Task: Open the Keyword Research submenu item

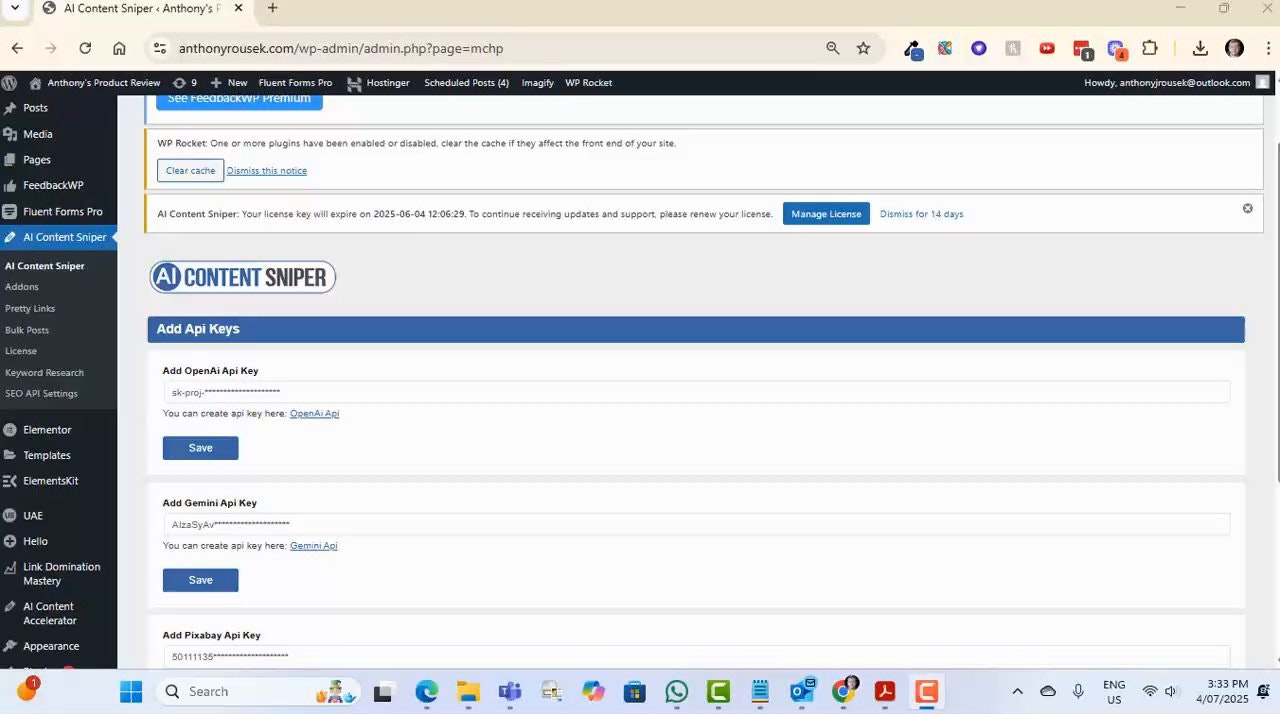Action: click(x=44, y=373)
